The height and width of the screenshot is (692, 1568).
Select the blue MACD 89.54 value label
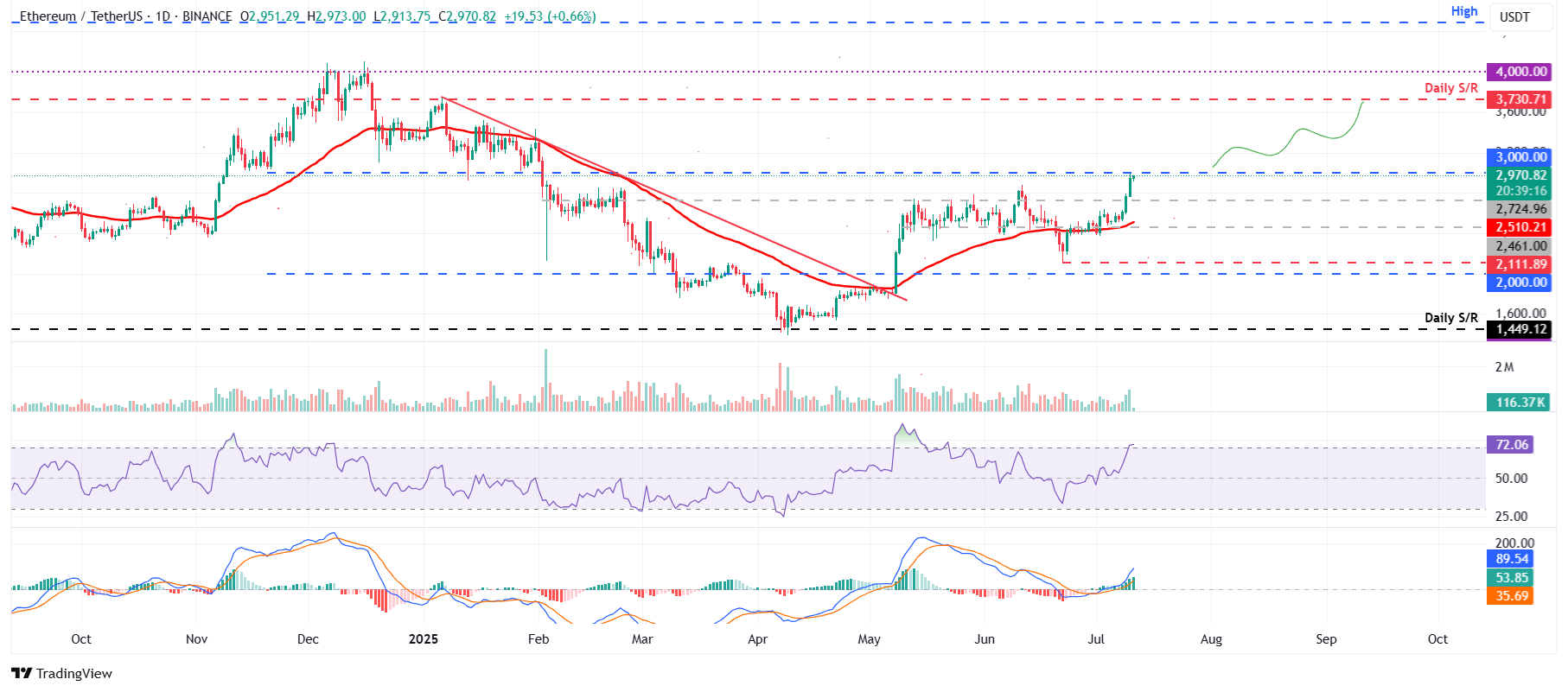point(1510,559)
